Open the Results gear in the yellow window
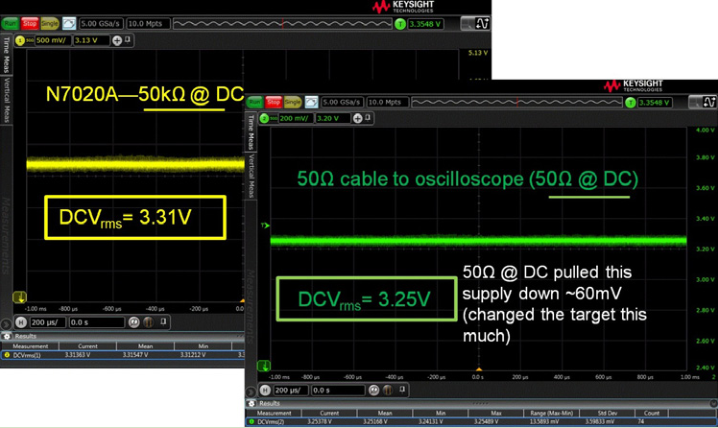The image size is (718, 428). click(7, 336)
